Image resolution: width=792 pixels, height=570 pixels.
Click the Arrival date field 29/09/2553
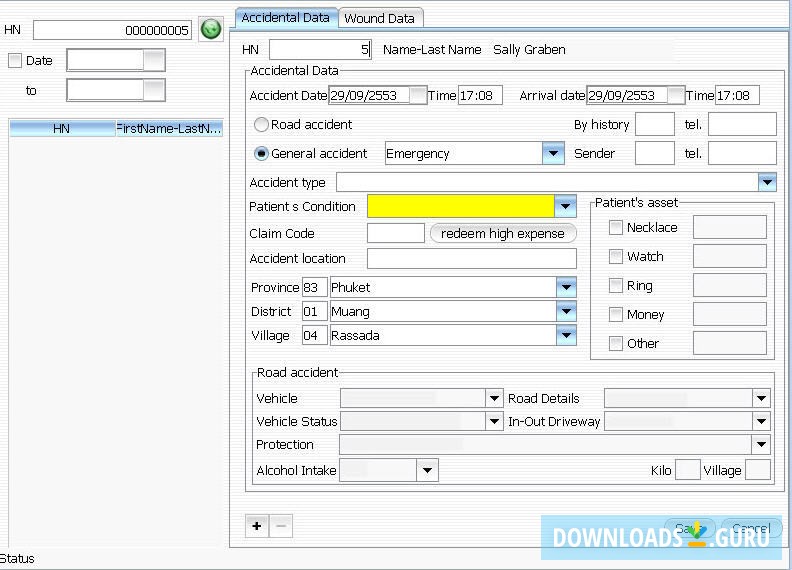point(627,96)
